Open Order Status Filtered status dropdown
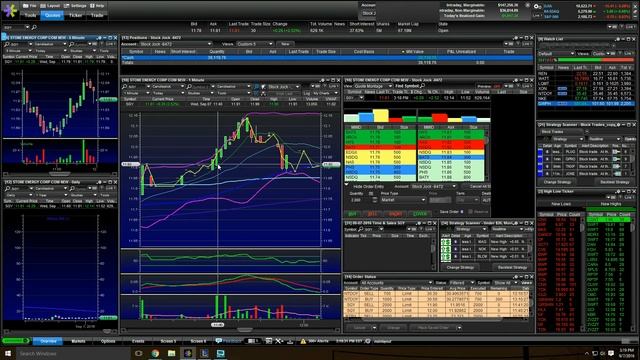Screen dimensions: 640x360 pyautogui.click(x=461, y=282)
